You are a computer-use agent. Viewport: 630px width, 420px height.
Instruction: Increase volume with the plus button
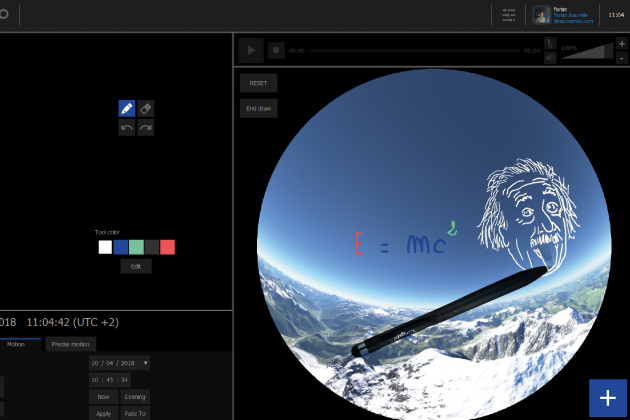[x=622, y=43]
